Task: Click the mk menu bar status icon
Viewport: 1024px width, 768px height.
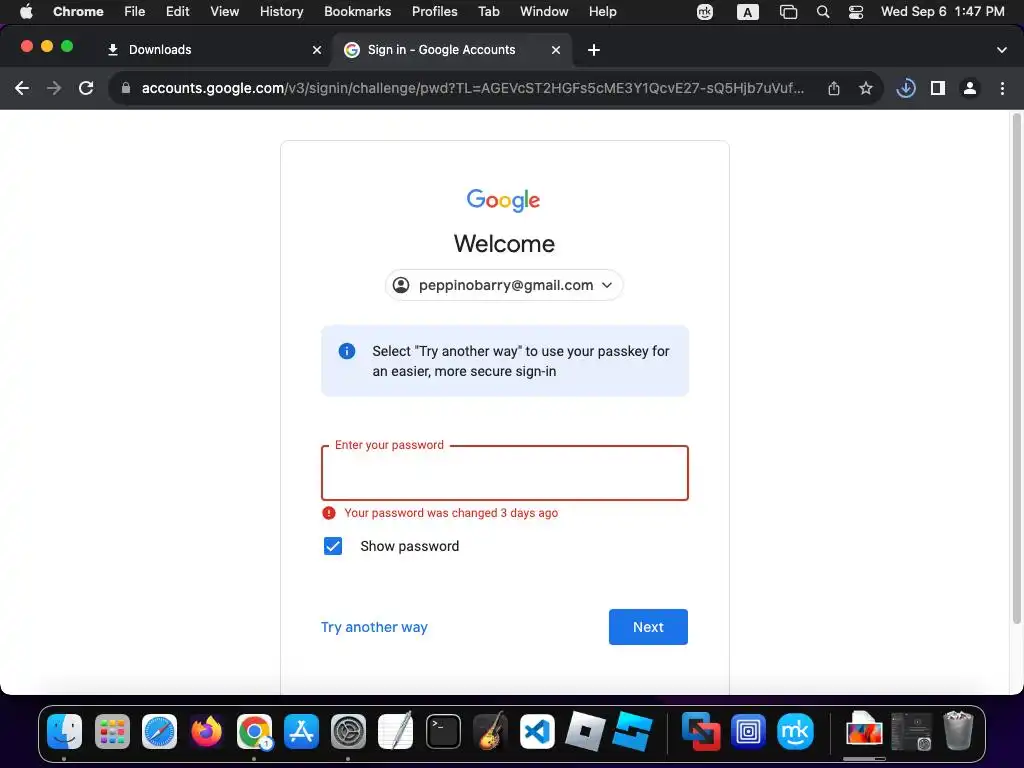Action: (x=705, y=12)
